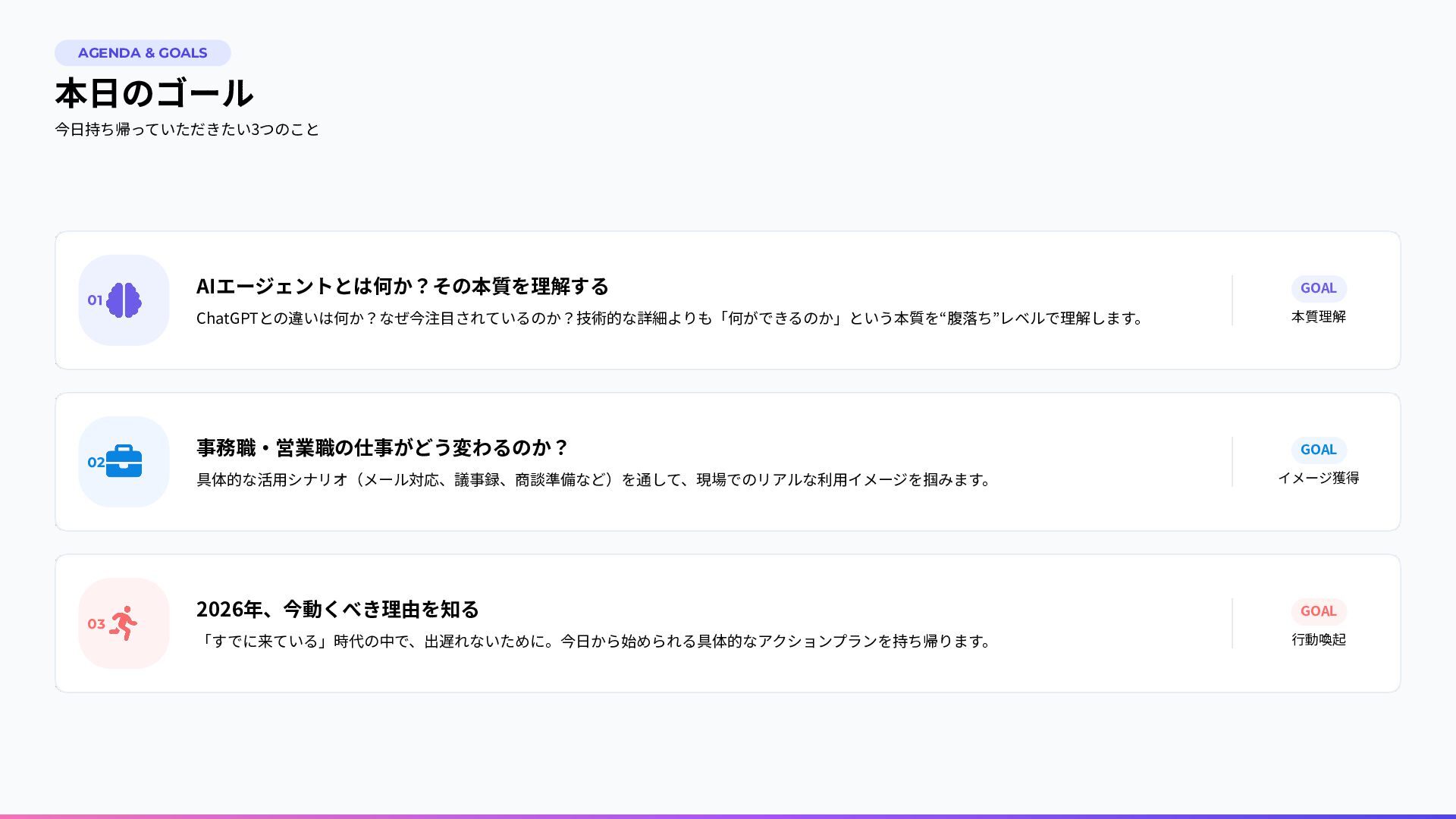The image size is (1456, 819).
Task: Click heading 2026年、今動くべき理由を知る
Action: pos(337,610)
